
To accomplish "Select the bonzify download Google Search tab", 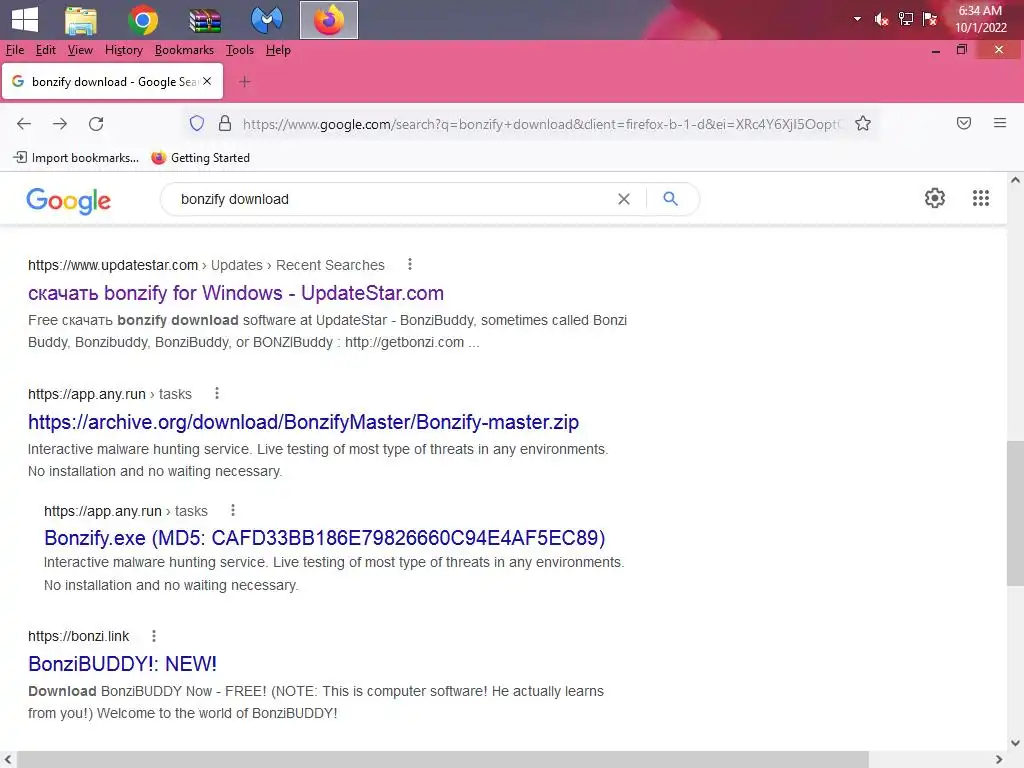I will point(112,82).
